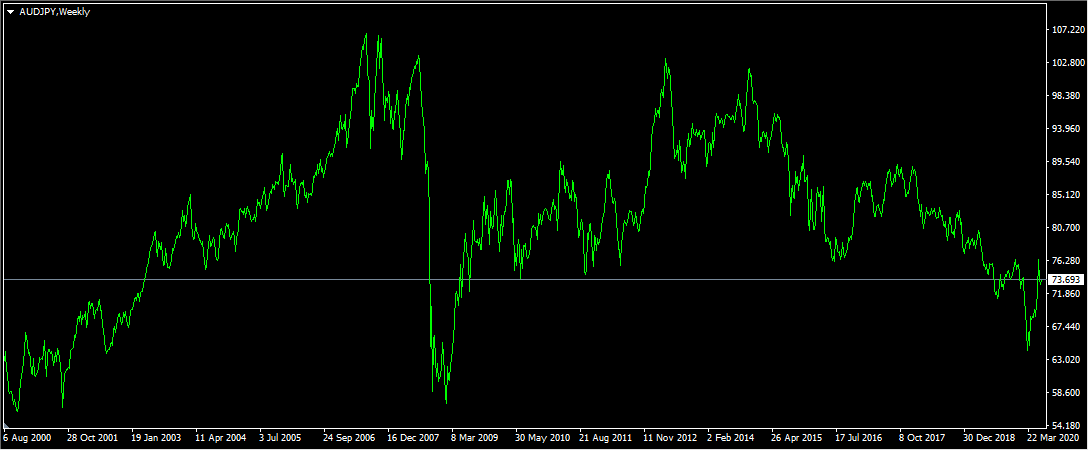Screen dimensions: 1089x450
Task: Select date label 30 Dec 2018
Action: (989, 439)
